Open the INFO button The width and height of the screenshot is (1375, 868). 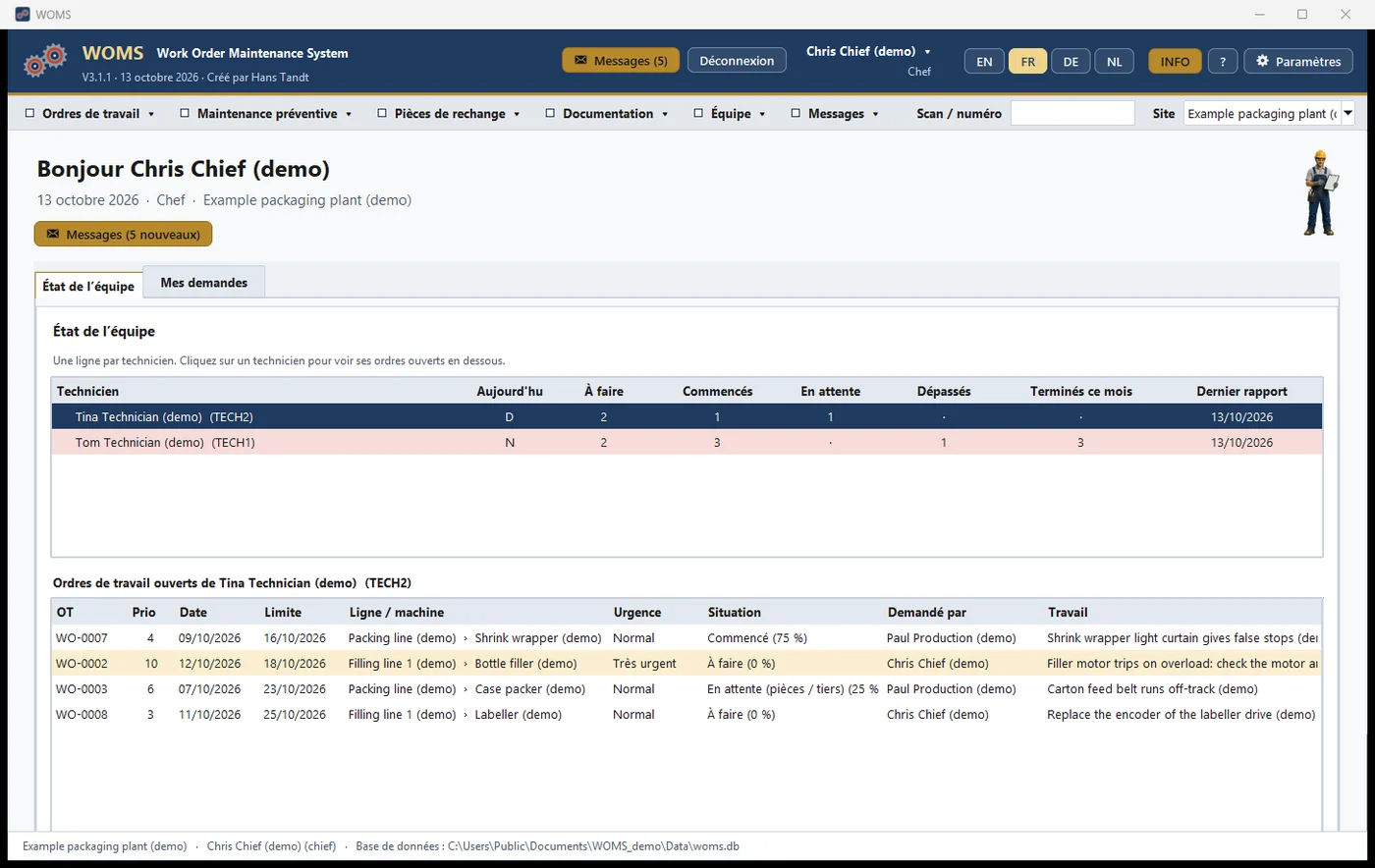[x=1175, y=61]
